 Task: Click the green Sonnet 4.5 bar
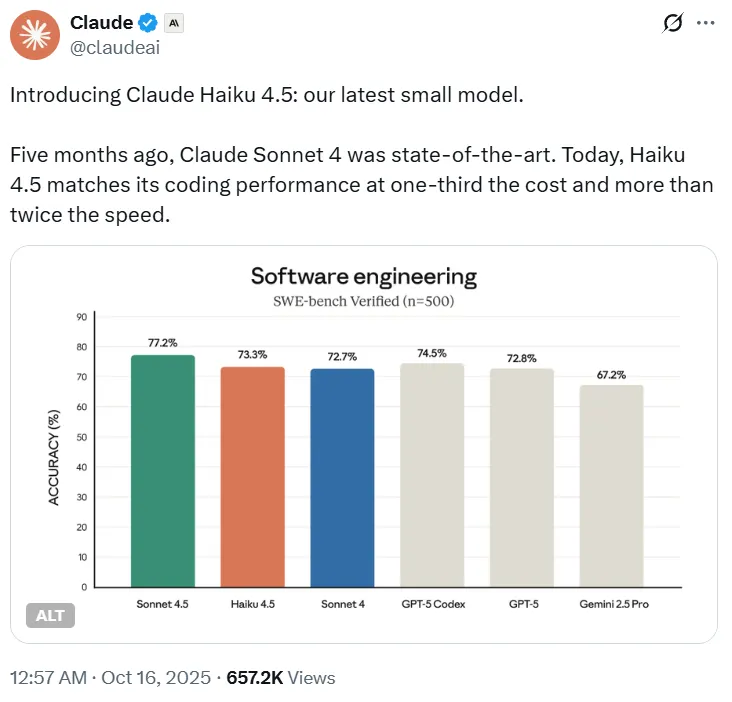[x=163, y=470]
